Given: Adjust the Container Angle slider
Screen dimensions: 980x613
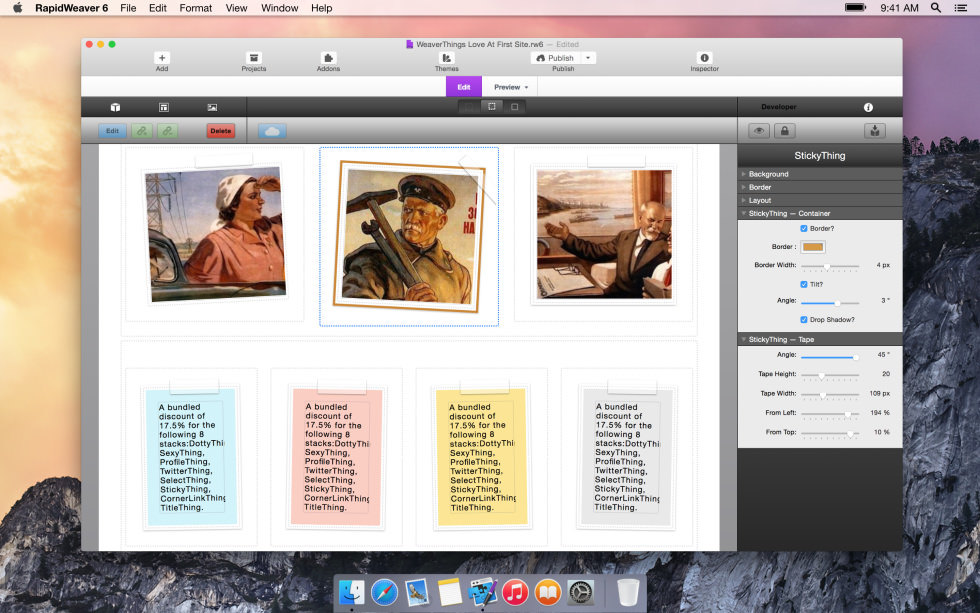Looking at the screenshot, I should tap(830, 302).
